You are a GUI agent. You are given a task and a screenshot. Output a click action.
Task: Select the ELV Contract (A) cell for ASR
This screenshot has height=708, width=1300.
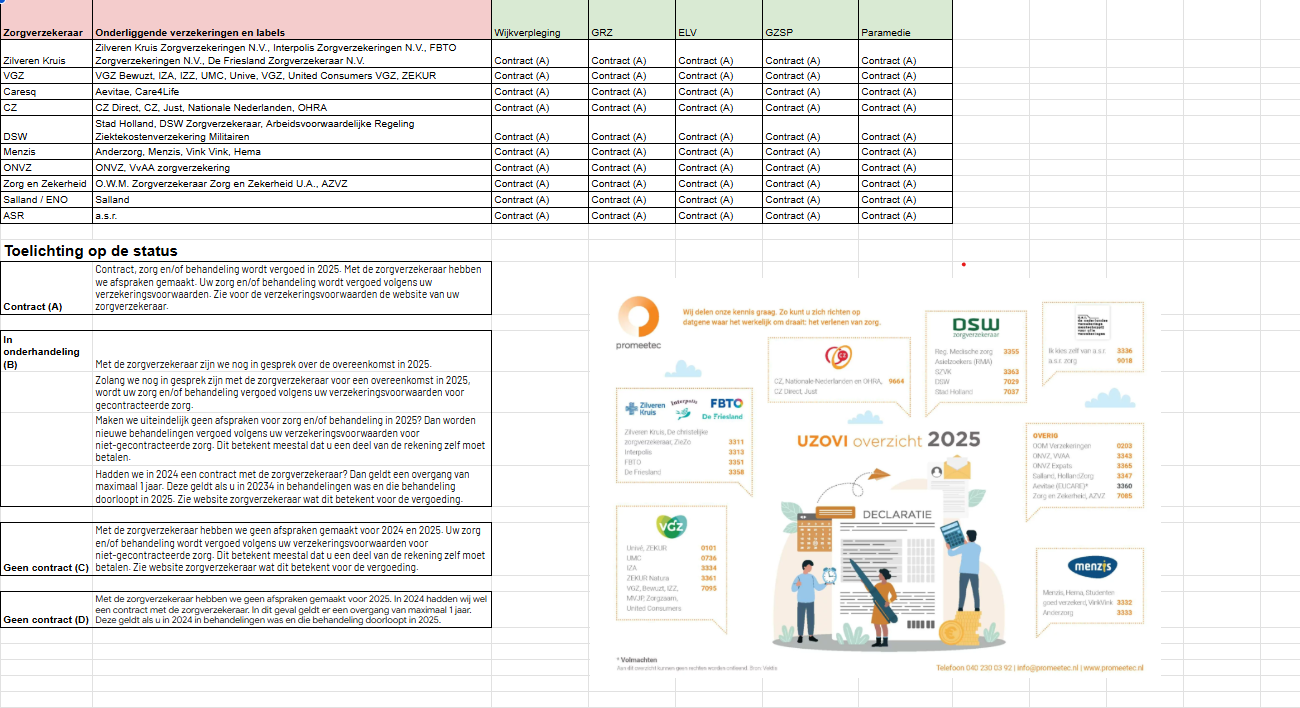pos(718,215)
